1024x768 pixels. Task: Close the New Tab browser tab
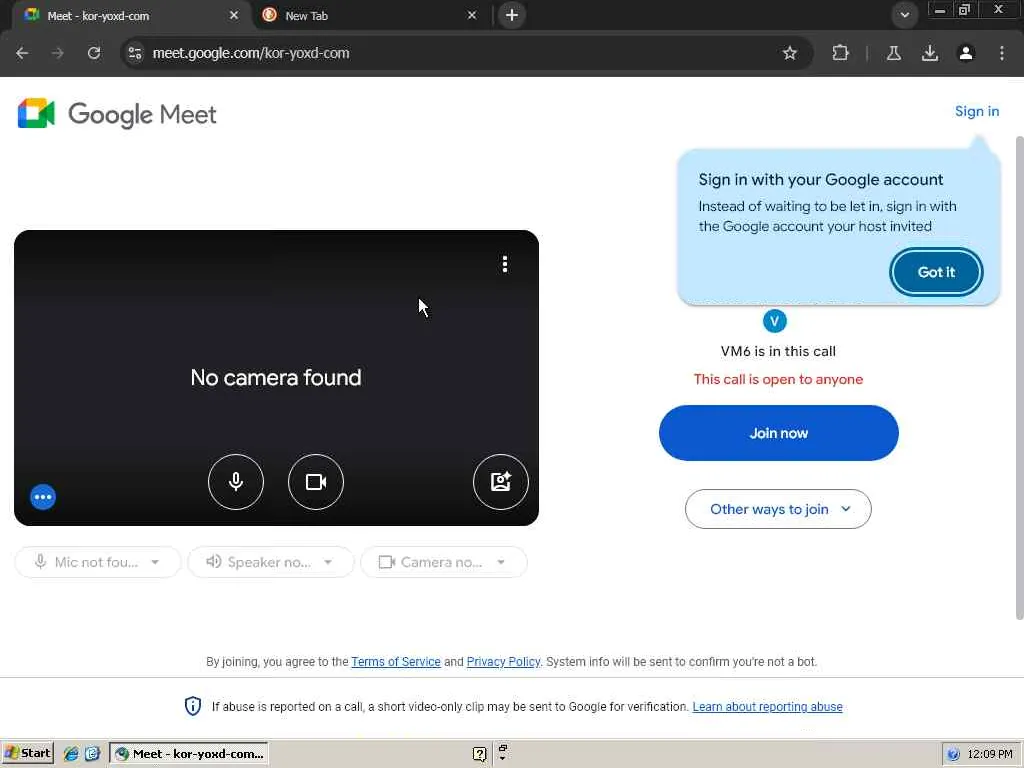pyautogui.click(x=472, y=15)
